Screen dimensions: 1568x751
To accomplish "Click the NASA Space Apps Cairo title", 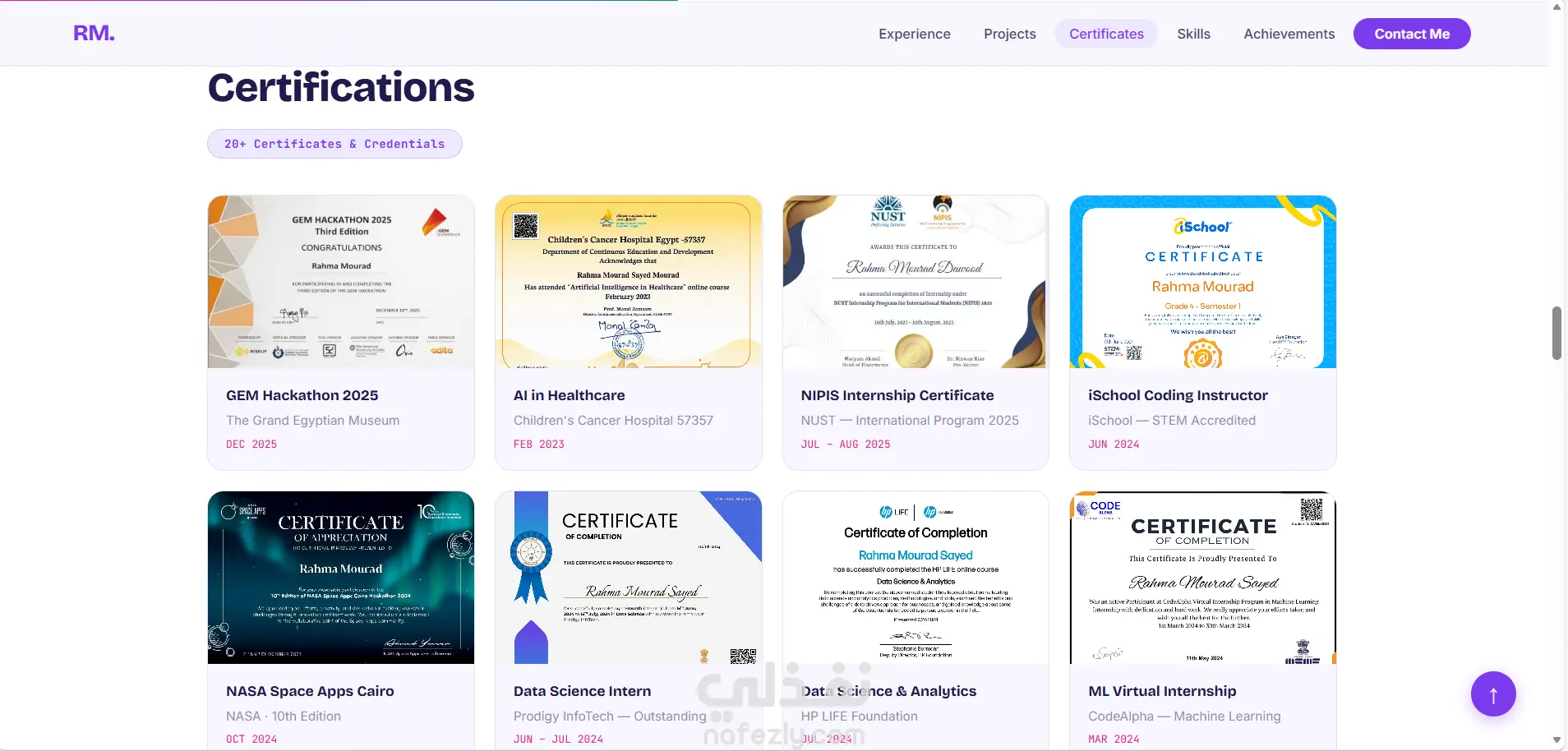I will pyautogui.click(x=310, y=691).
